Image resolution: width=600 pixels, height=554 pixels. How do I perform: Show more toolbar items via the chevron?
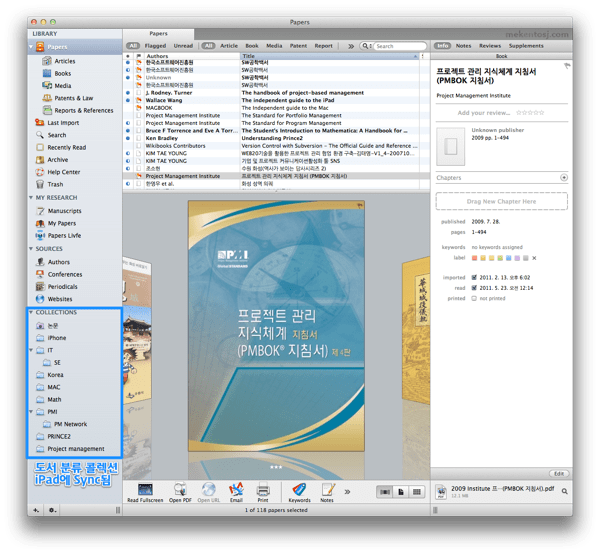coord(347,491)
